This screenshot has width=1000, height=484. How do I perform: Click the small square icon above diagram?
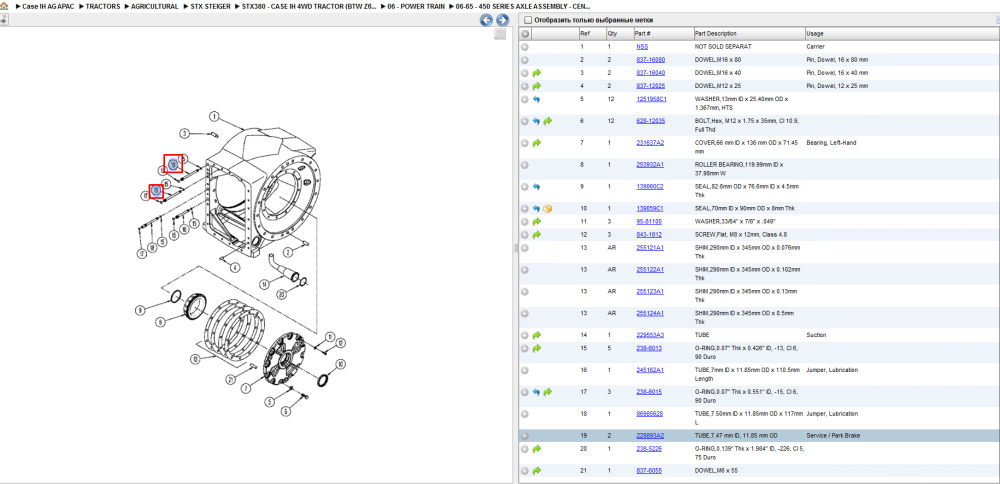pos(501,34)
